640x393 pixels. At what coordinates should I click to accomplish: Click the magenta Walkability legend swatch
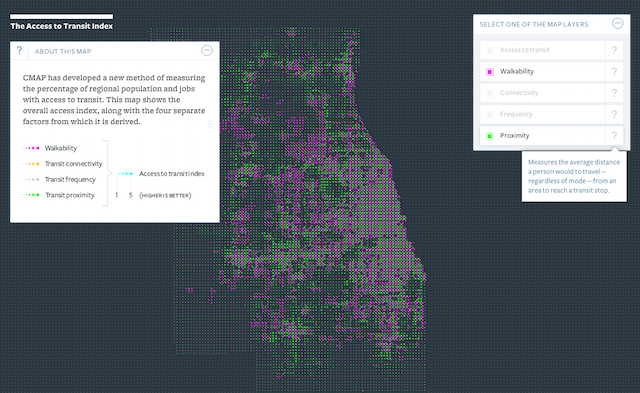(31, 148)
